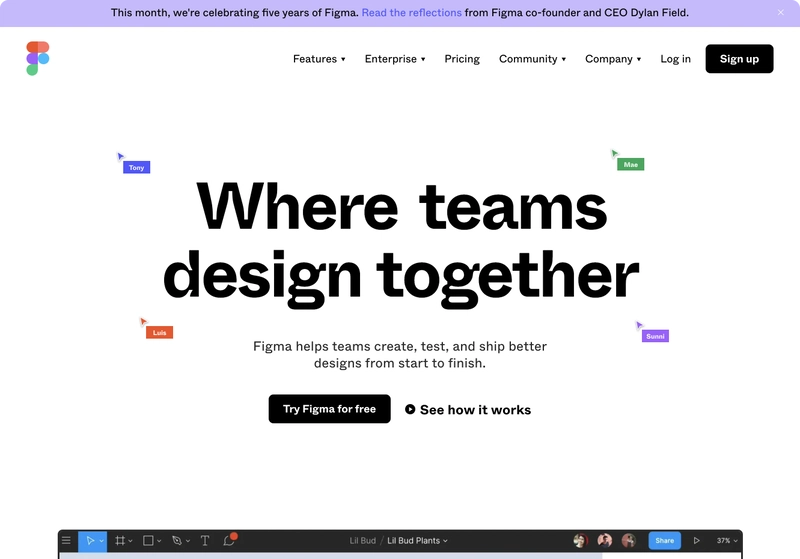Viewport: 800px width, 559px height.
Task: Expand the shape tools dropdown chevron
Action: tap(159, 541)
